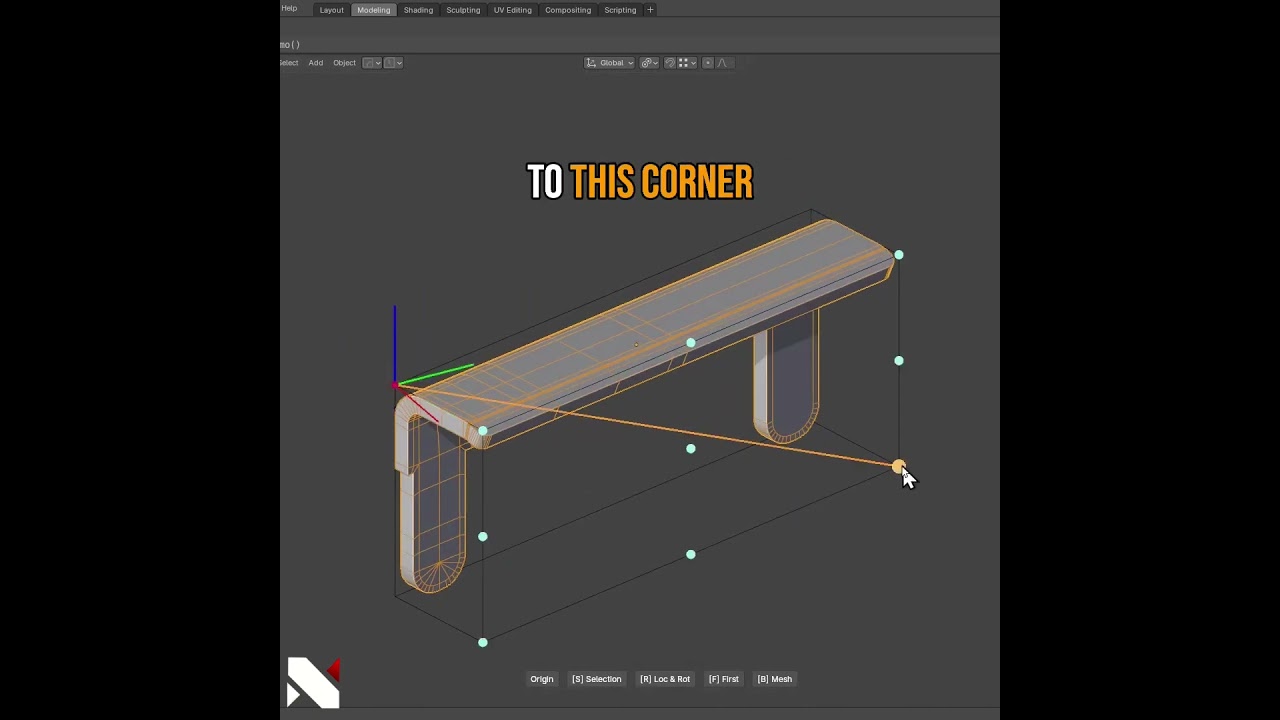Open the pivot point dropdown
The image size is (1280, 720).
click(x=648, y=63)
